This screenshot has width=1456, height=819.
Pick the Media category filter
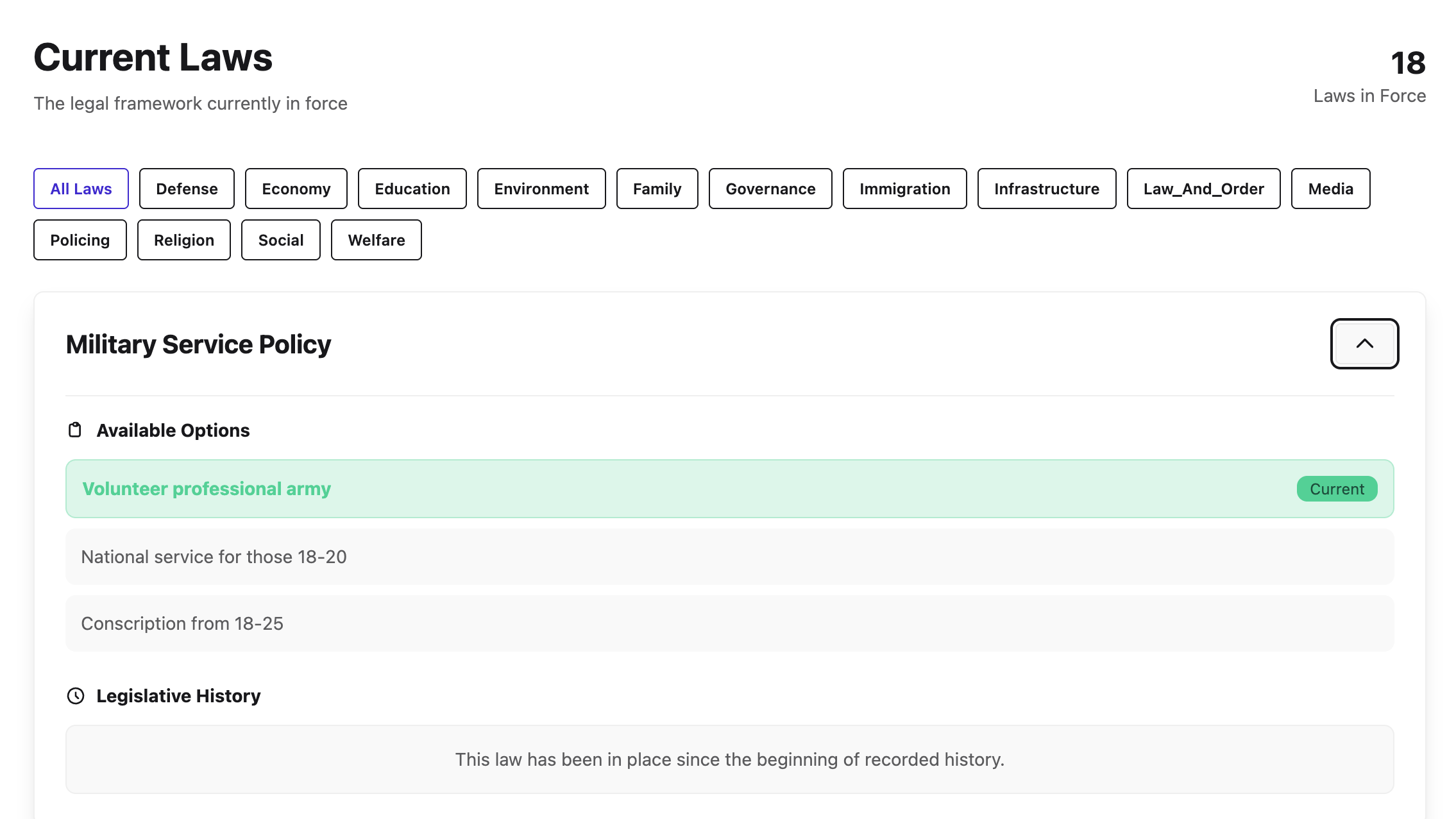coord(1330,189)
